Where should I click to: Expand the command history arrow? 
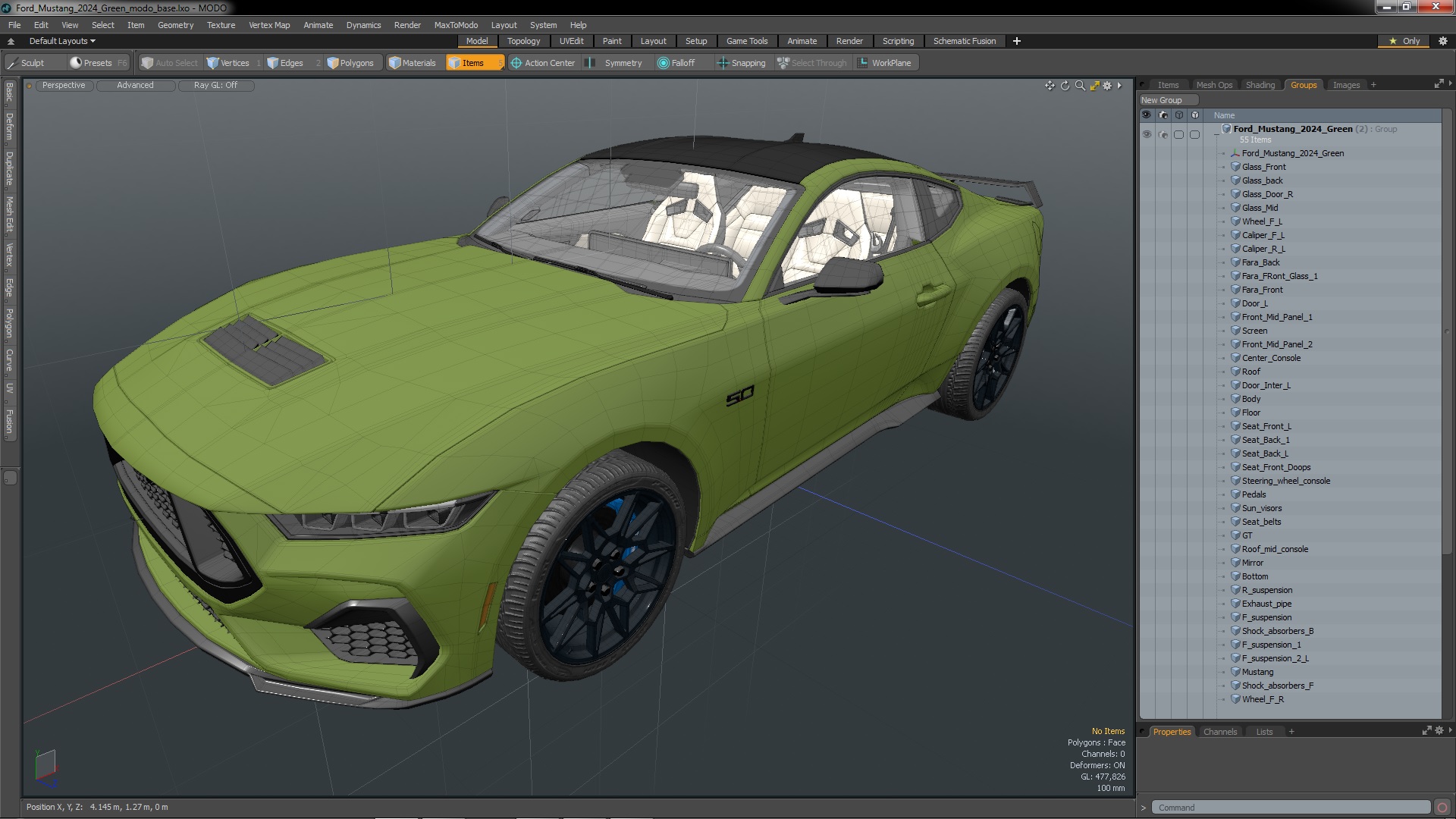(1144, 808)
